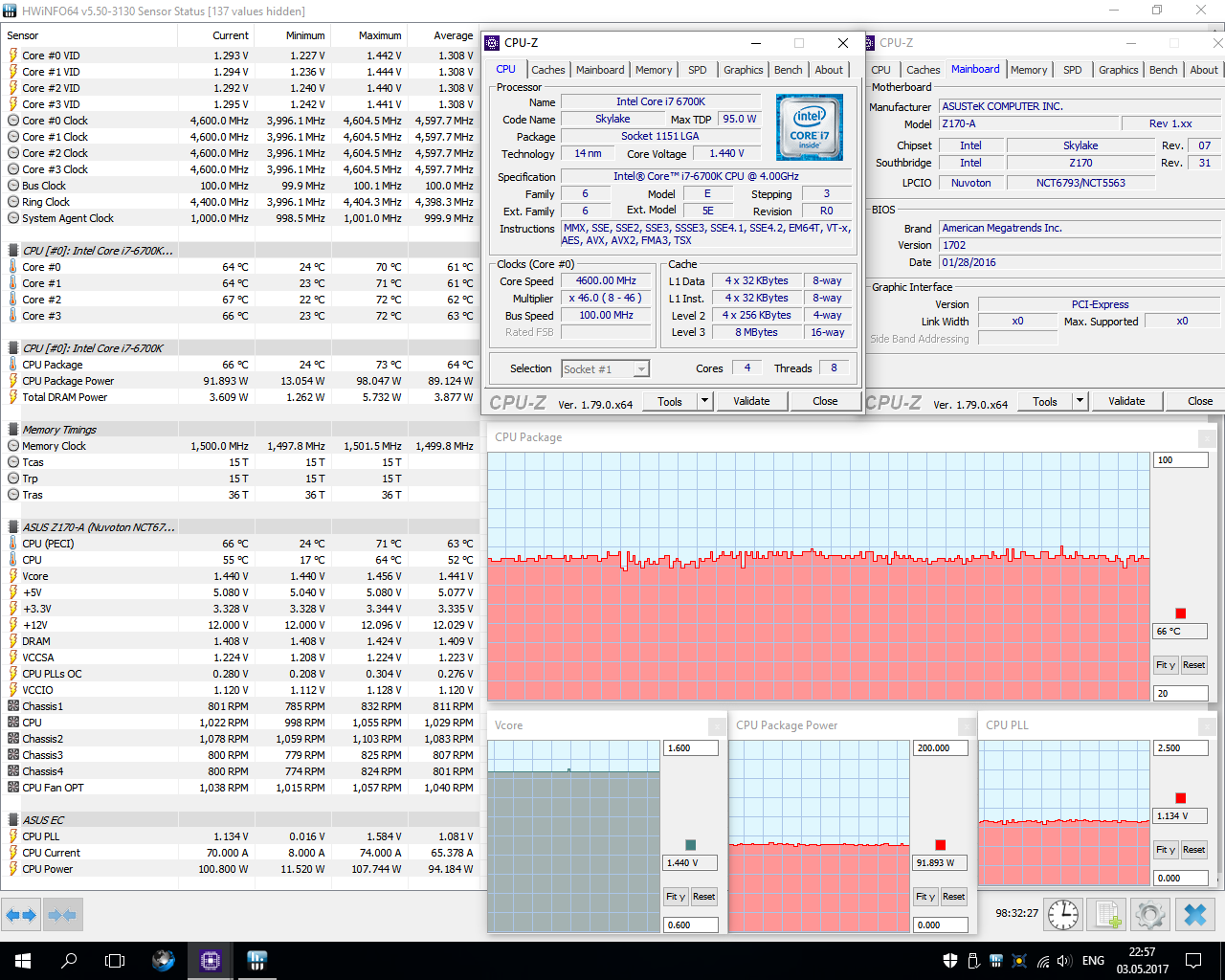
Task: Select the CPU Package Power sensor row
Action: [x=239, y=381]
